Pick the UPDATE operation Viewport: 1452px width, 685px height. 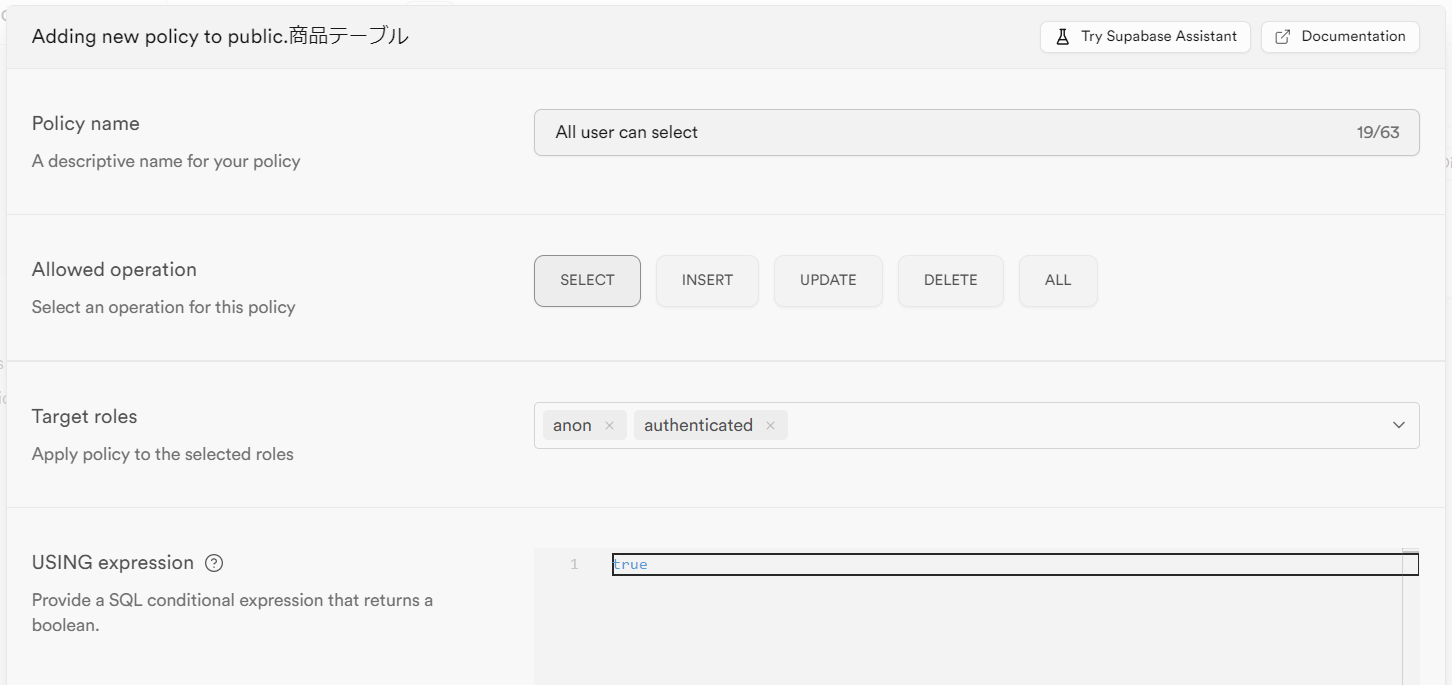click(828, 280)
